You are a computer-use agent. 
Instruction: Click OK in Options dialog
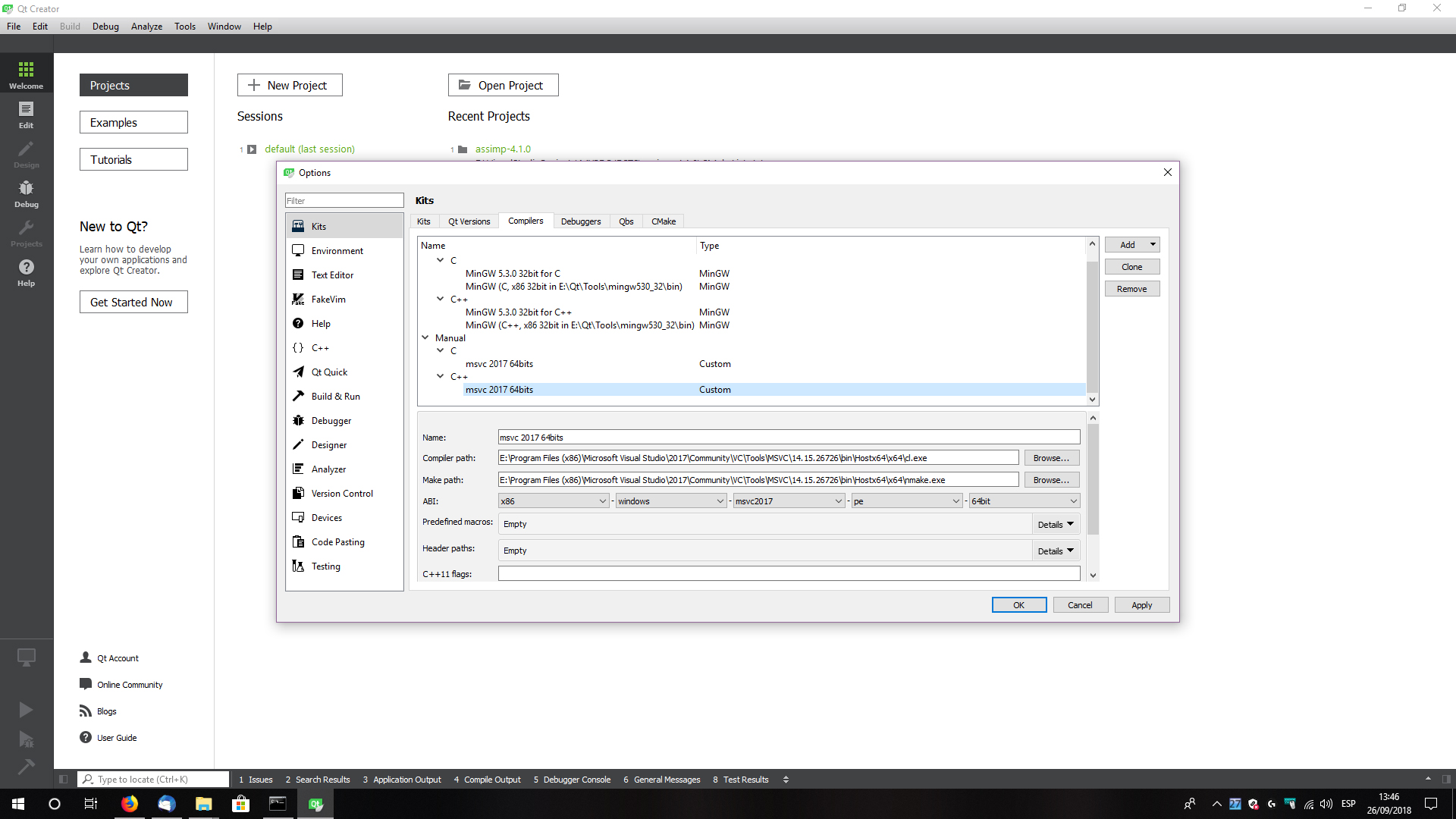[x=1019, y=604]
